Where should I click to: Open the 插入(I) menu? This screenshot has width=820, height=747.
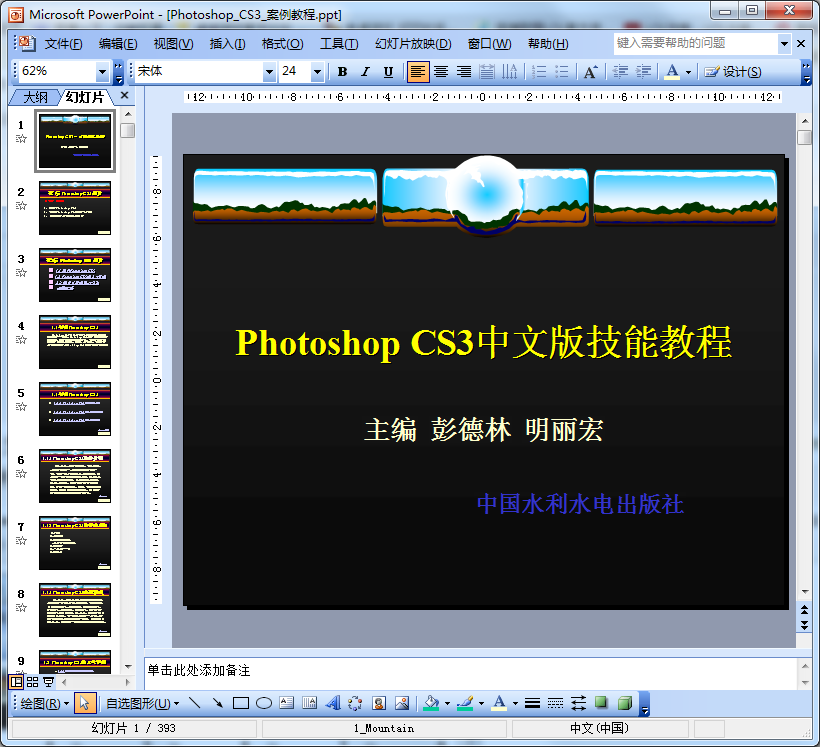click(227, 43)
